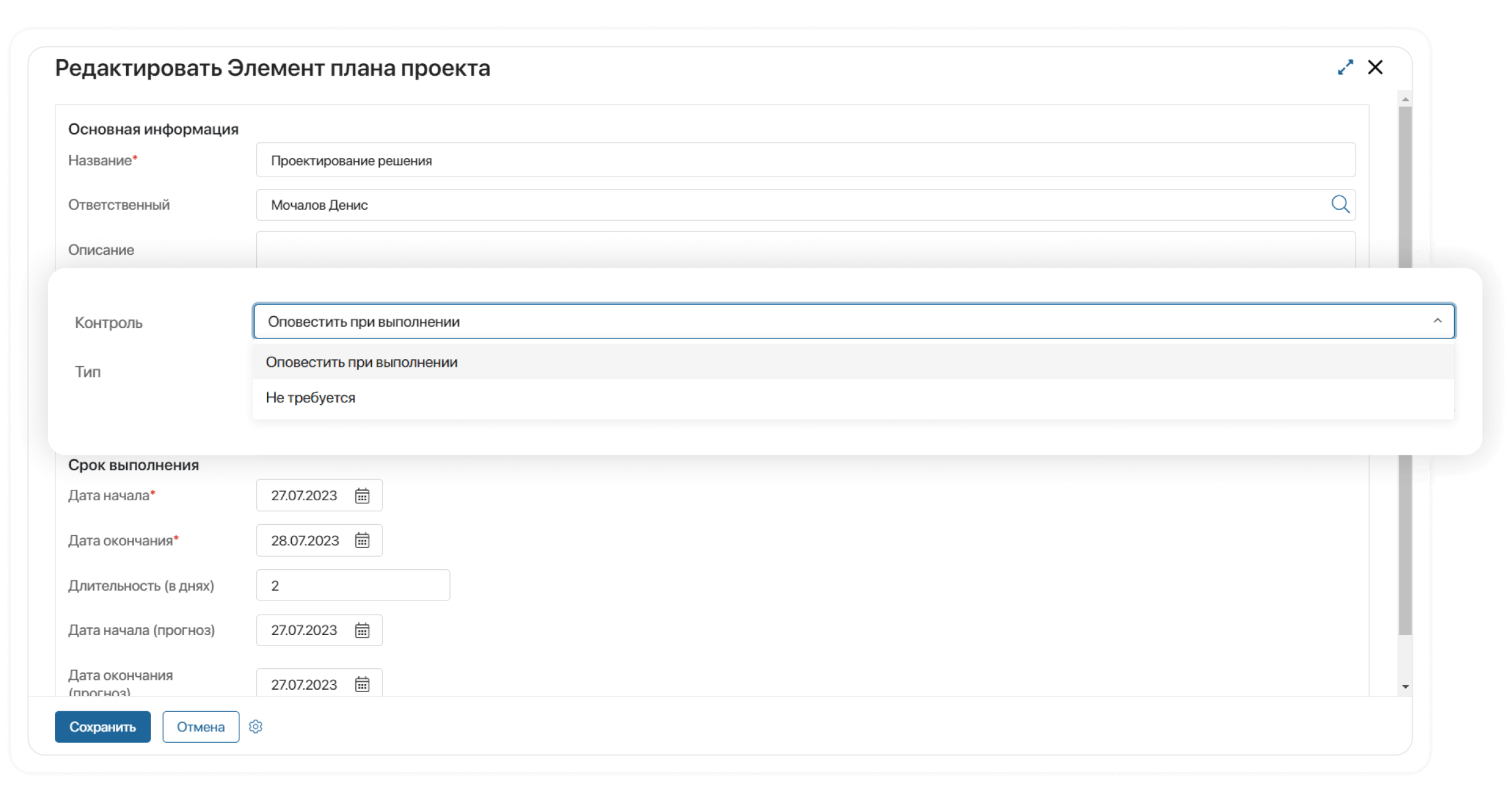Click the Отмена button
The height and width of the screenshot is (806, 1512).
pos(201,727)
